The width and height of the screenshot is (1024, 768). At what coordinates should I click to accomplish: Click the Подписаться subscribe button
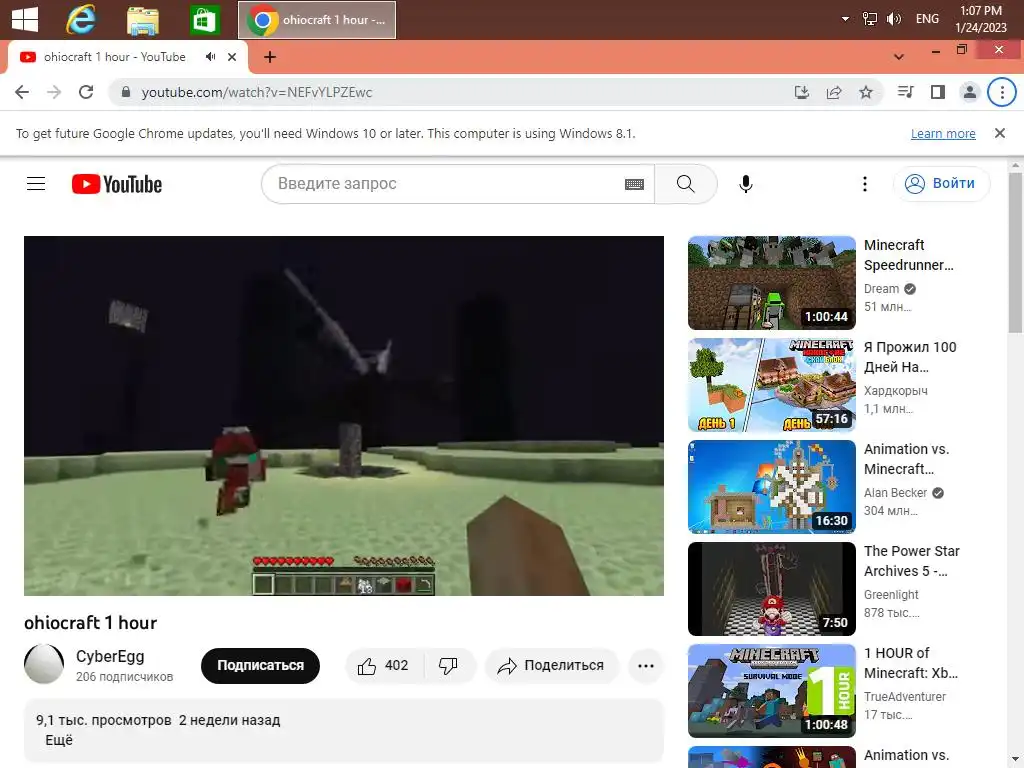click(260, 665)
